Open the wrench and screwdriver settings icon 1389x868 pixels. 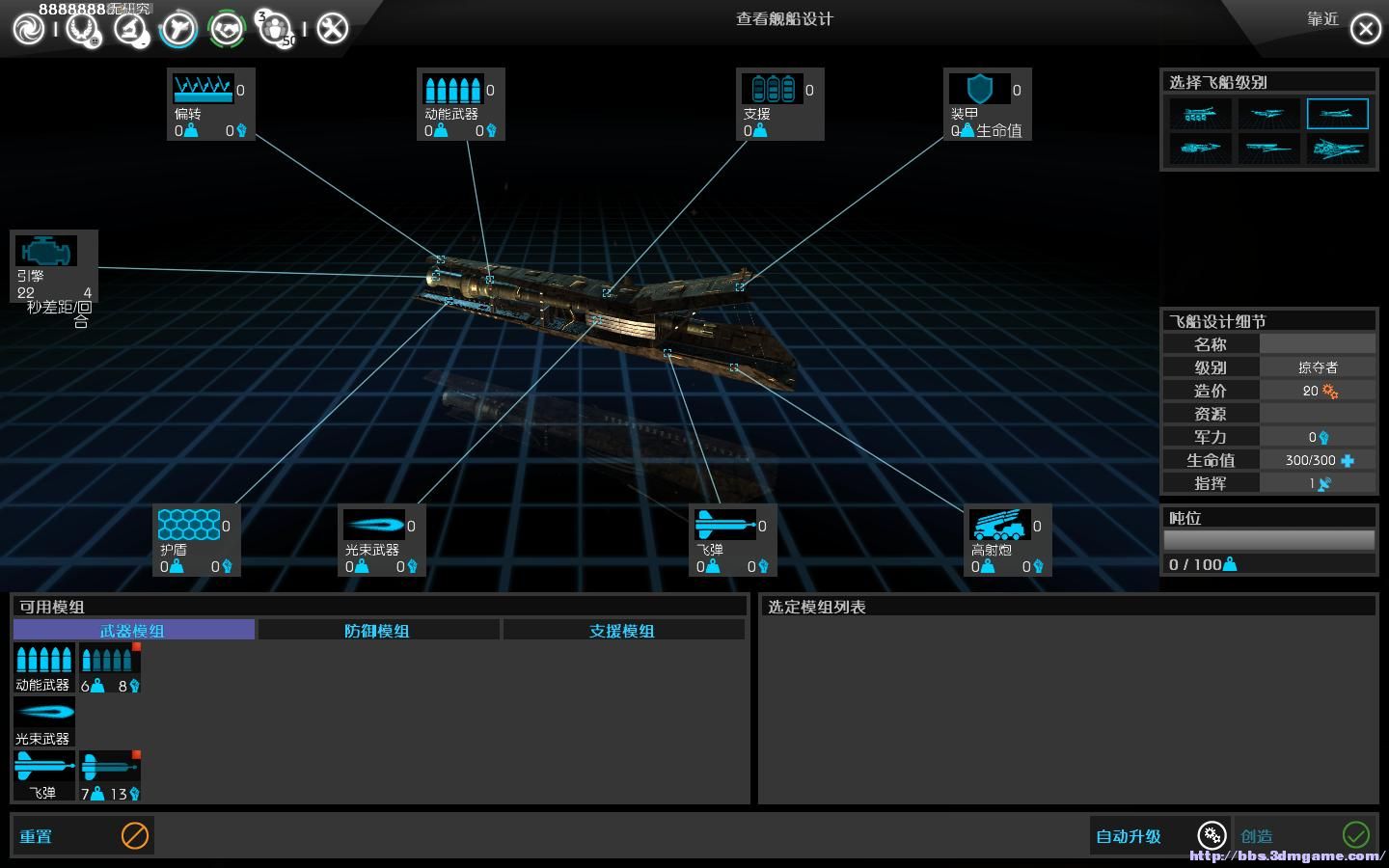332,29
